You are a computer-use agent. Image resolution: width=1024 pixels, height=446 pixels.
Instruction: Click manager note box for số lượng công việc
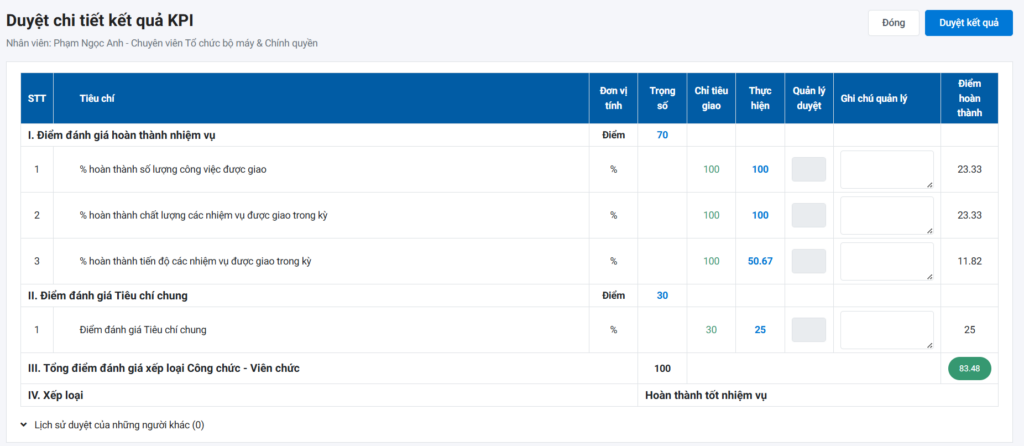887,169
